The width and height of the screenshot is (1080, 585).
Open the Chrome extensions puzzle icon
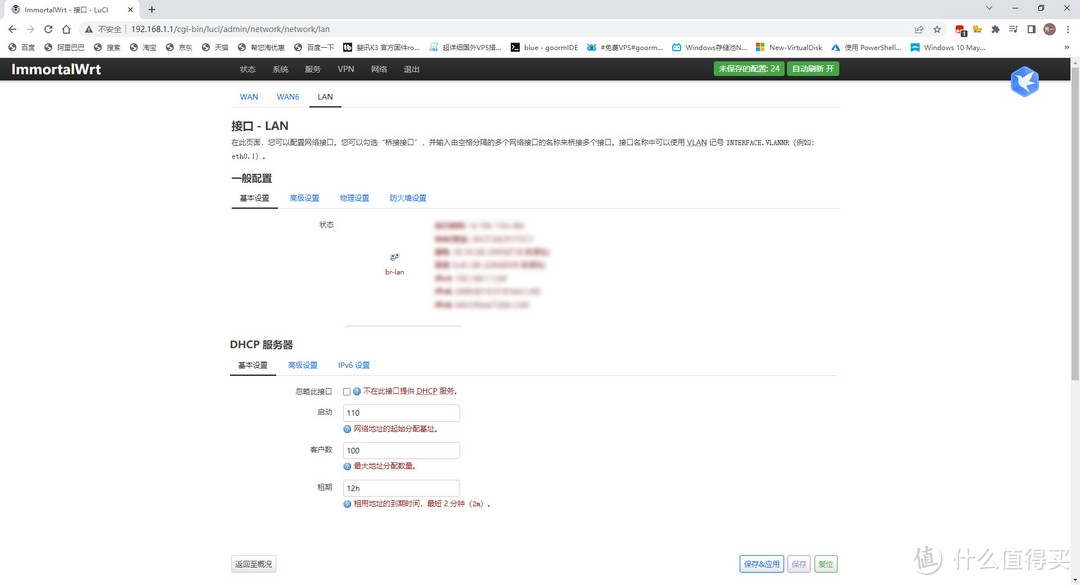(995, 29)
